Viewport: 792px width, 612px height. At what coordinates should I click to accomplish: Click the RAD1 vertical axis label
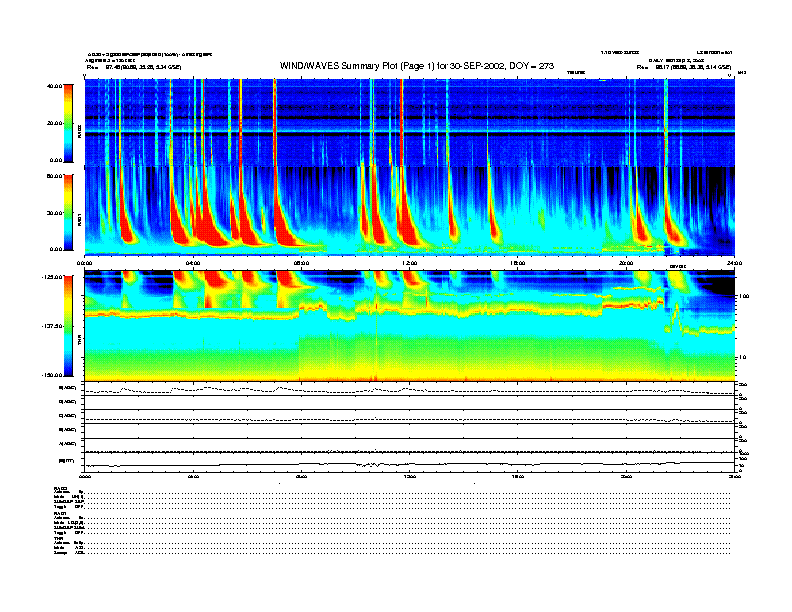pos(79,219)
